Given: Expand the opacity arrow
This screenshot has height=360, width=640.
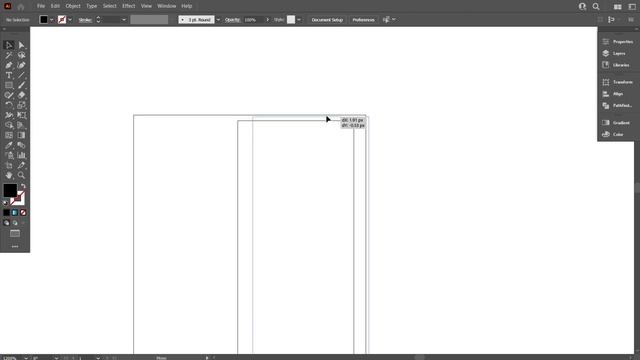Looking at the screenshot, I should tap(268, 20).
